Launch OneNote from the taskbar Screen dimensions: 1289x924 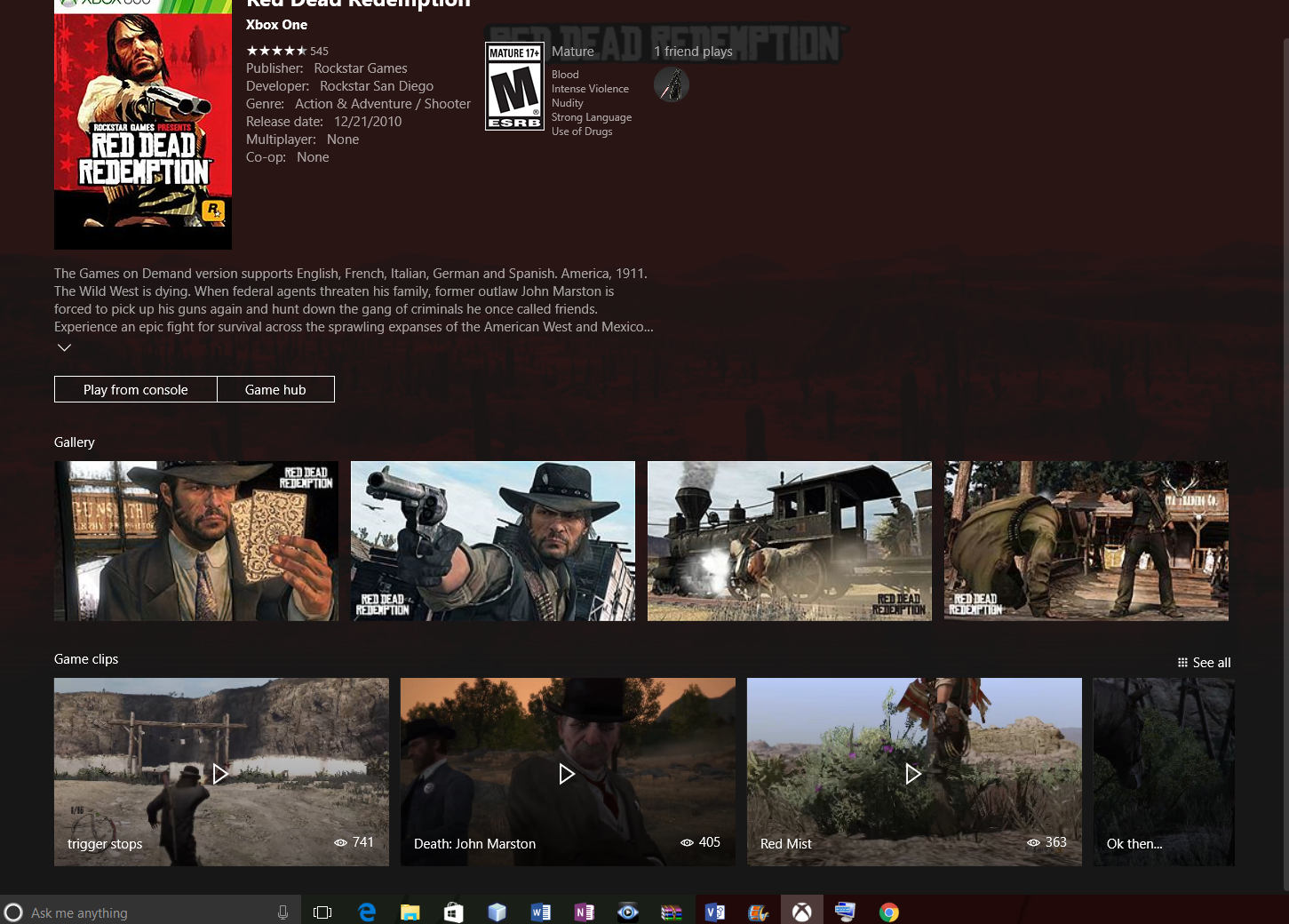584,912
